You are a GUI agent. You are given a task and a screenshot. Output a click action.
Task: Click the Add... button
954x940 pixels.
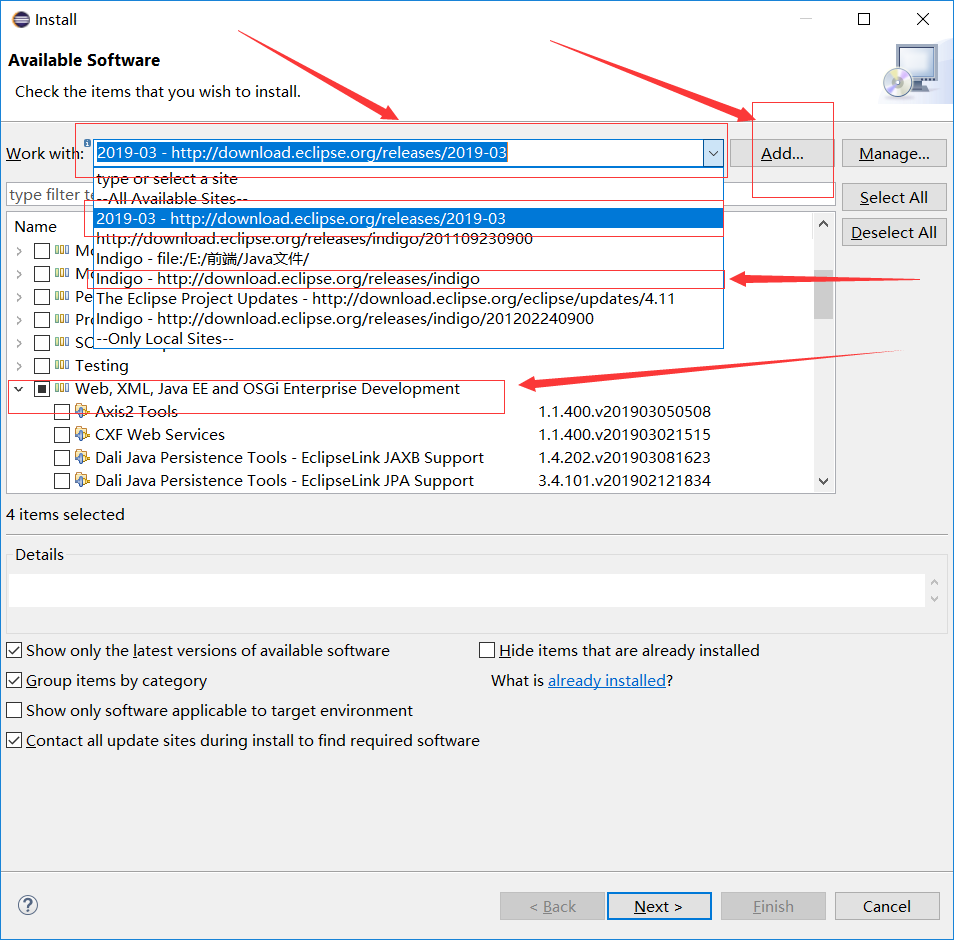coord(782,153)
